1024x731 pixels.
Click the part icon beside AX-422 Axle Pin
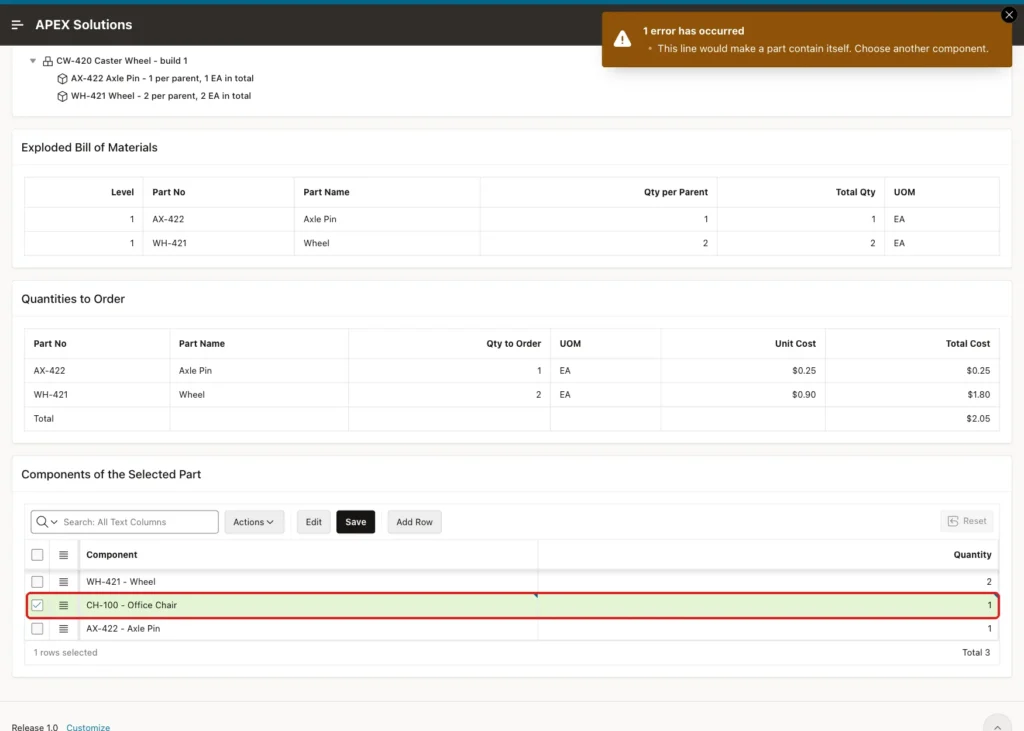[63, 78]
